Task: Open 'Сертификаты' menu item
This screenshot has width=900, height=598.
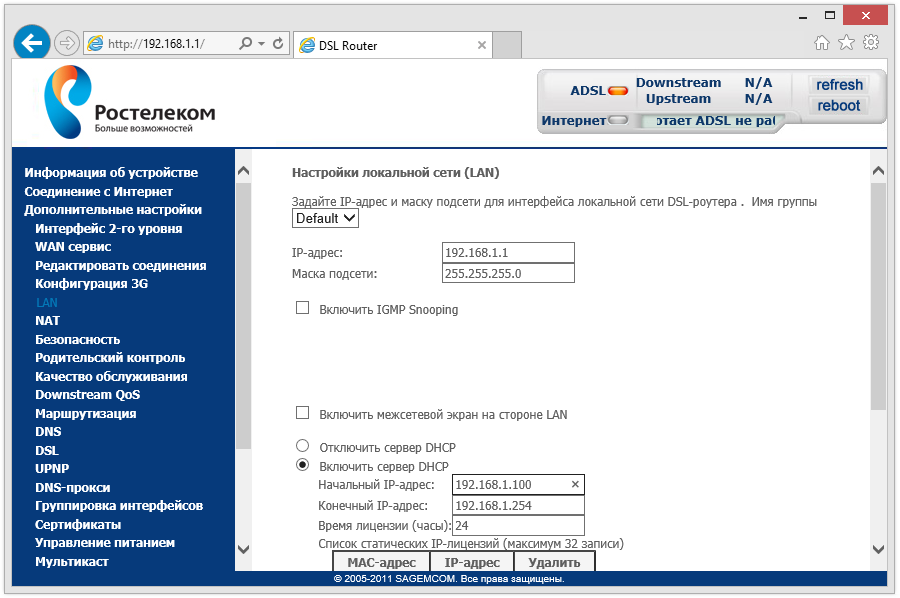Action: [x=78, y=525]
